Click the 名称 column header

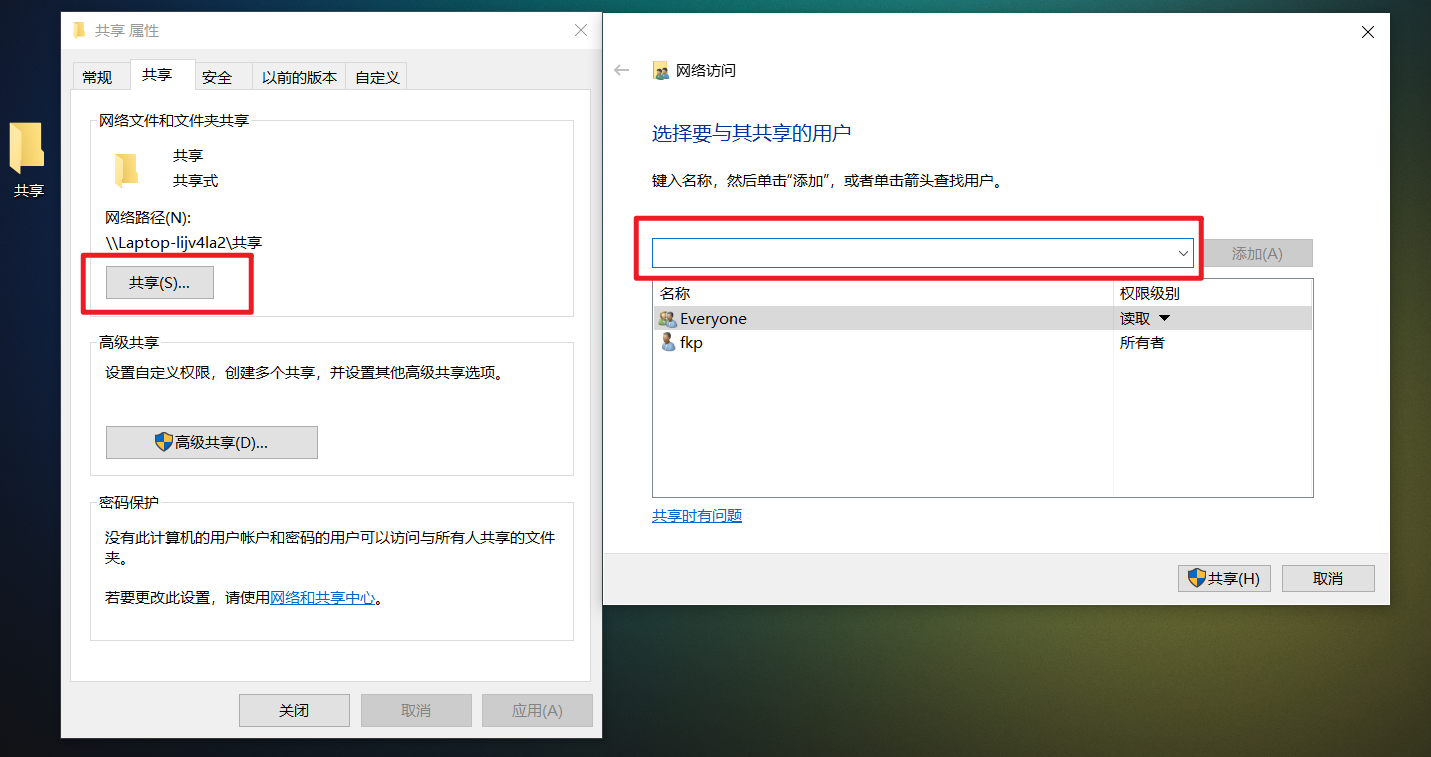tap(883, 294)
